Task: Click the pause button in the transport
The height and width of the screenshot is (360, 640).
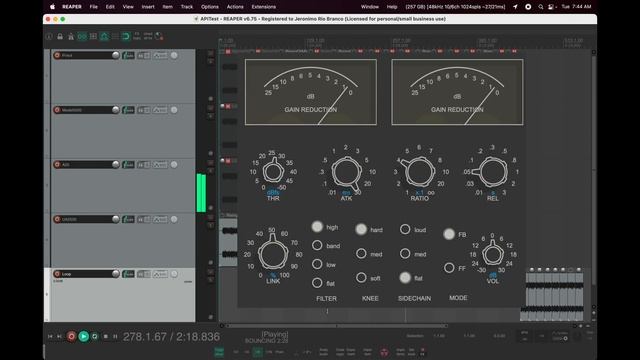Action: coord(115,336)
